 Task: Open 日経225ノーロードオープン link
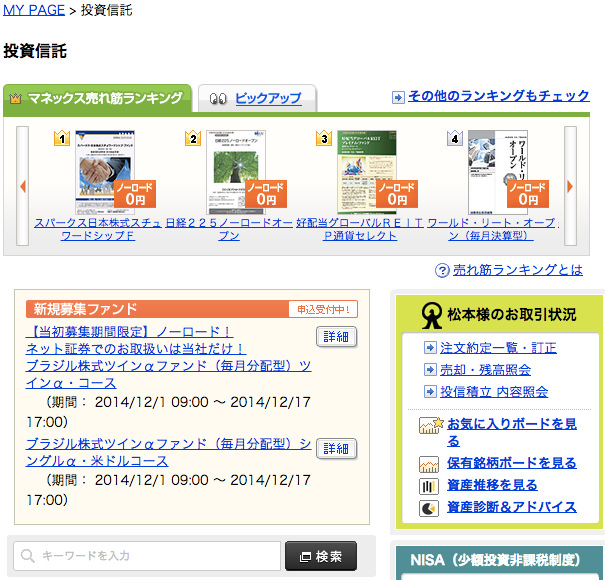[229, 229]
